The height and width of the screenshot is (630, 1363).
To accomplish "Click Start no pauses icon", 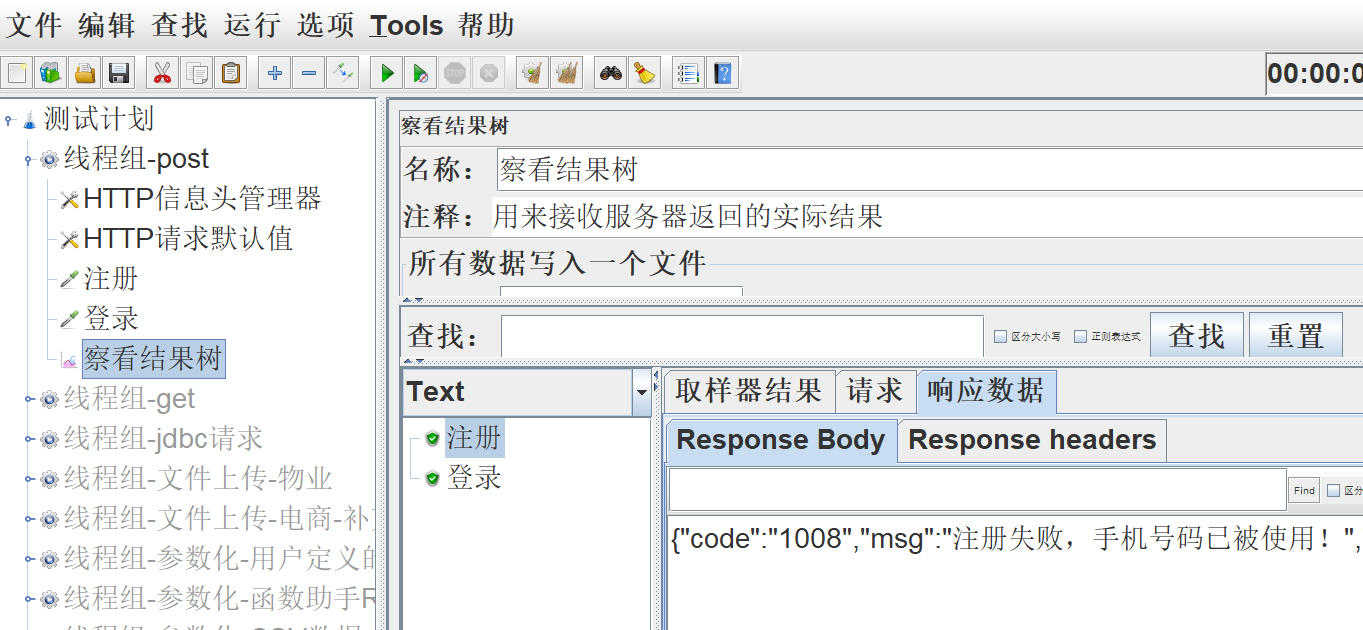I will pyautogui.click(x=421, y=73).
